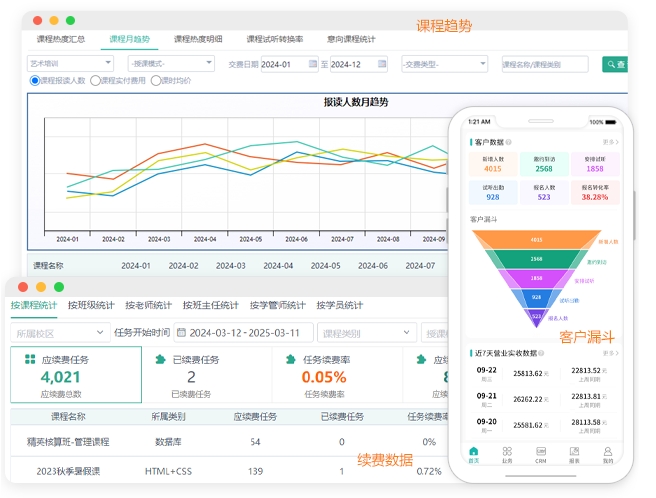Tap 更多 link beside 客户数据
The height and width of the screenshot is (498, 656).
[x=610, y=142]
